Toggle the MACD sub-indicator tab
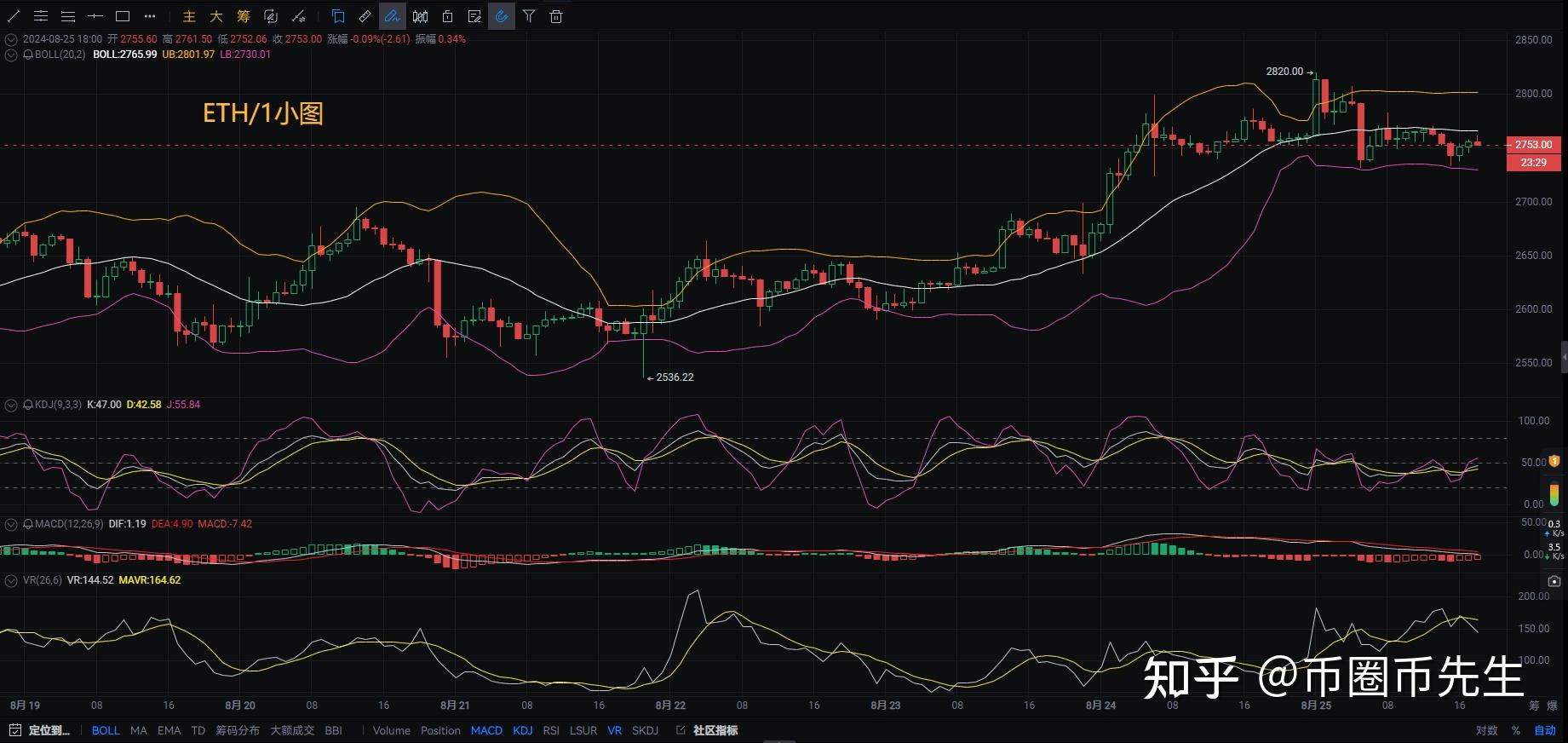Viewport: 1568px width, 743px height. tap(486, 730)
